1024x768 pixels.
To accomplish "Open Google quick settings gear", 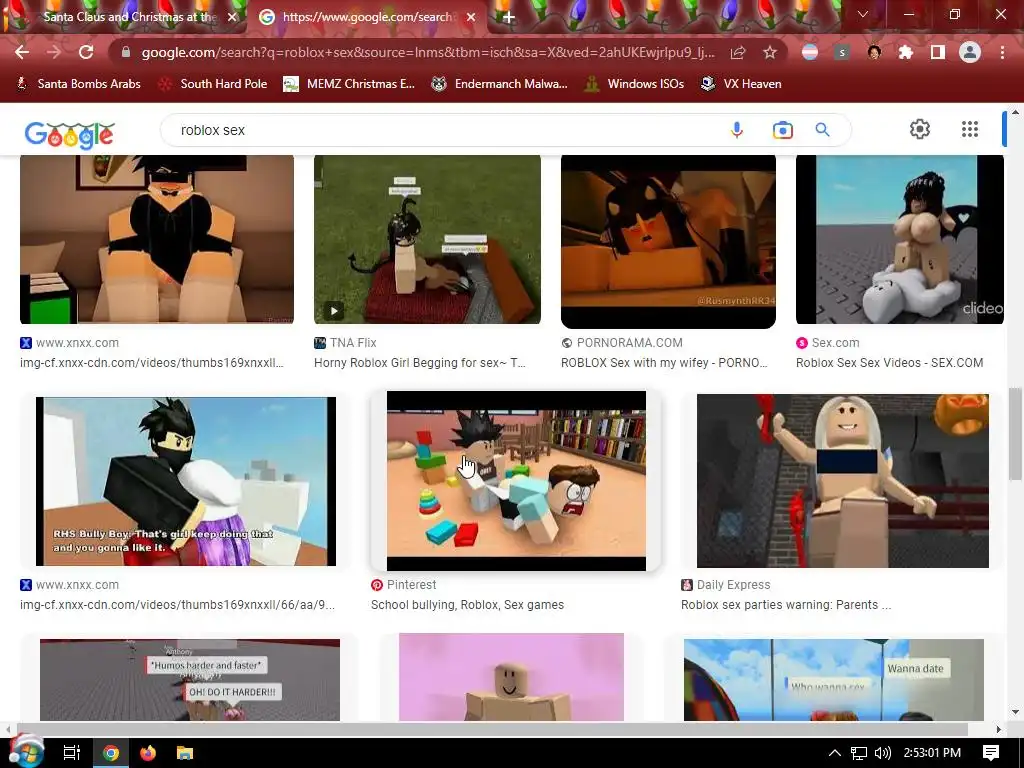I will [x=920, y=129].
